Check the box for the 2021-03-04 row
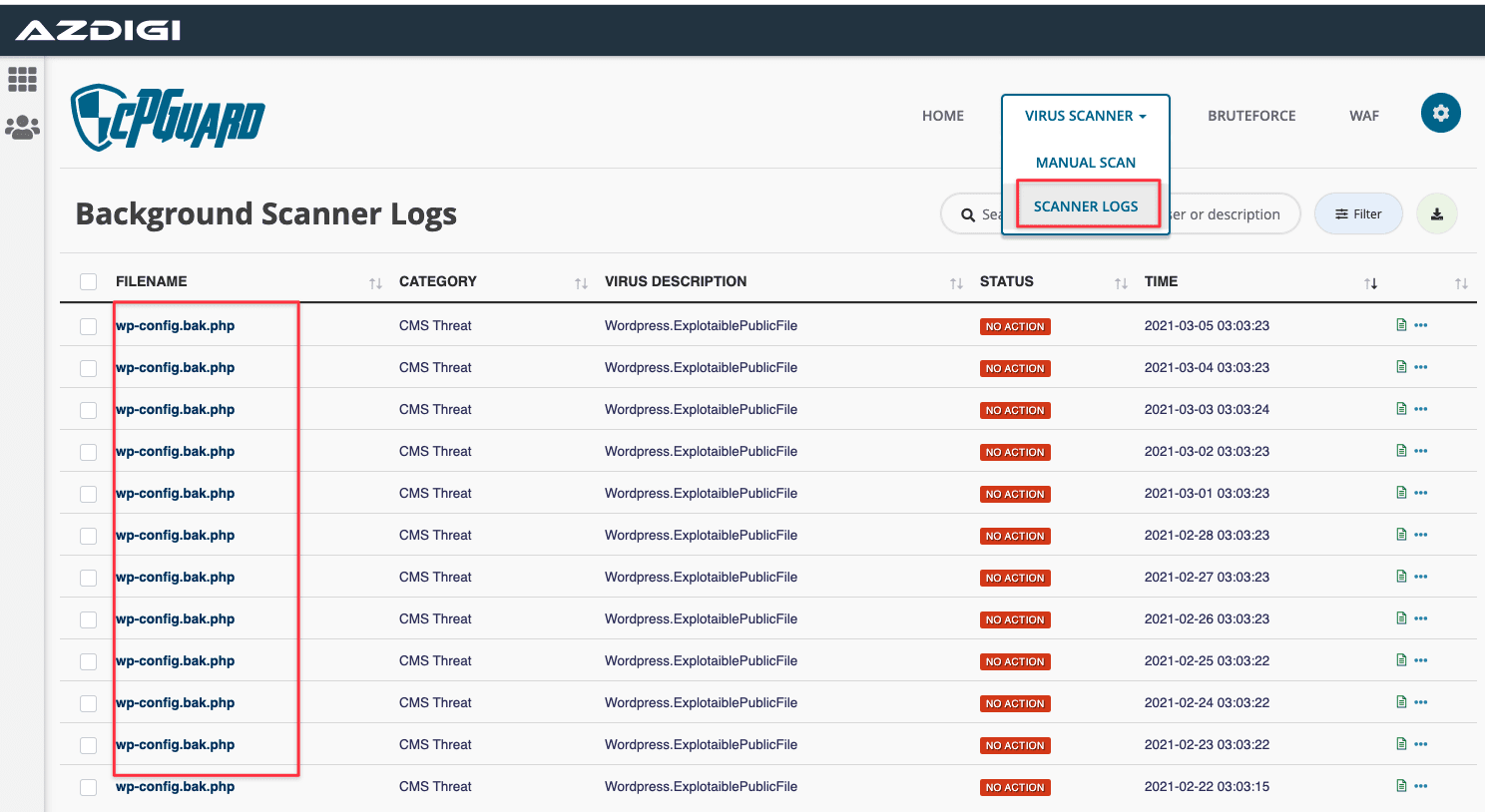The image size is (1485, 812). click(89, 368)
